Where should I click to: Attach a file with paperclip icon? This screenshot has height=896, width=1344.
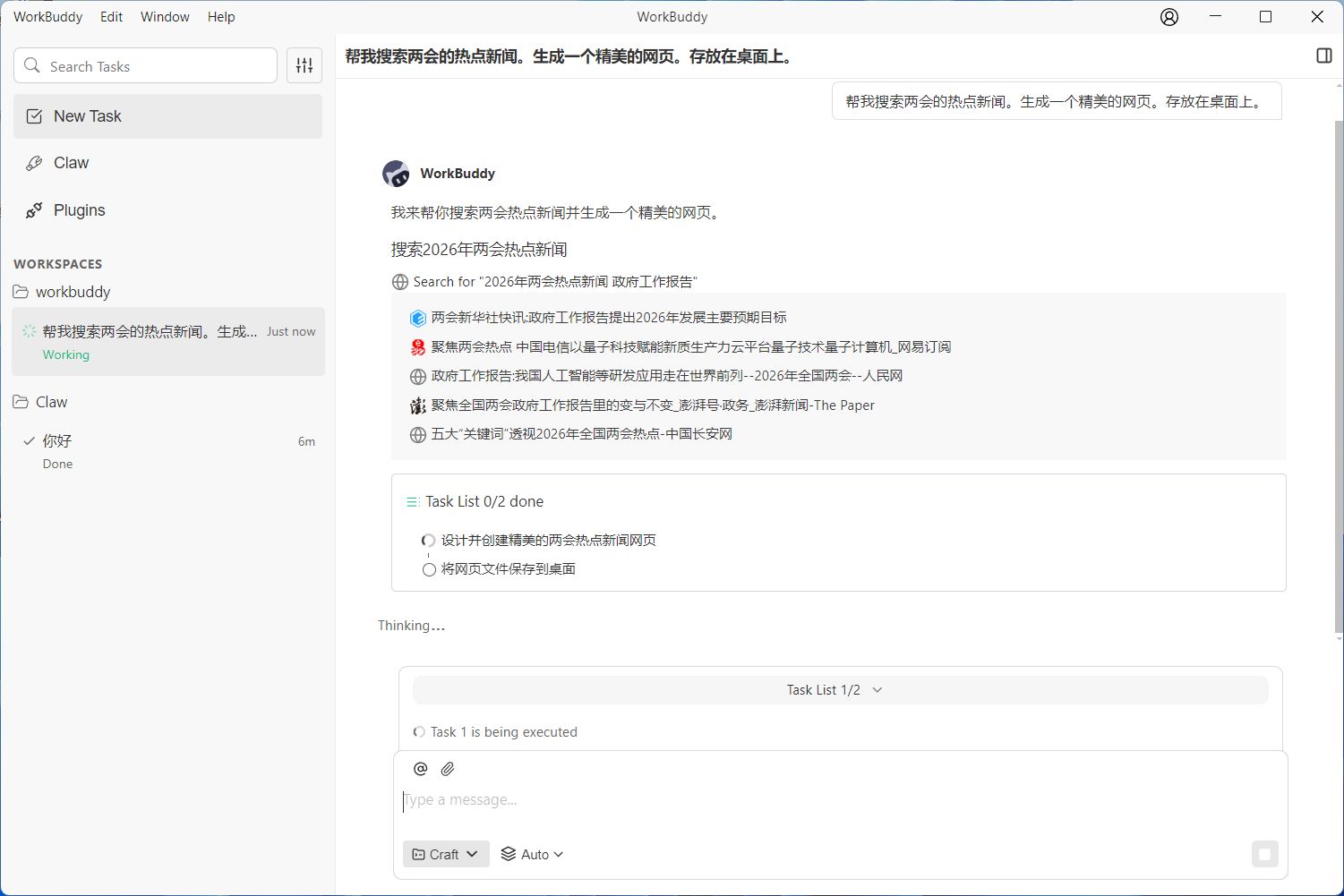[448, 768]
